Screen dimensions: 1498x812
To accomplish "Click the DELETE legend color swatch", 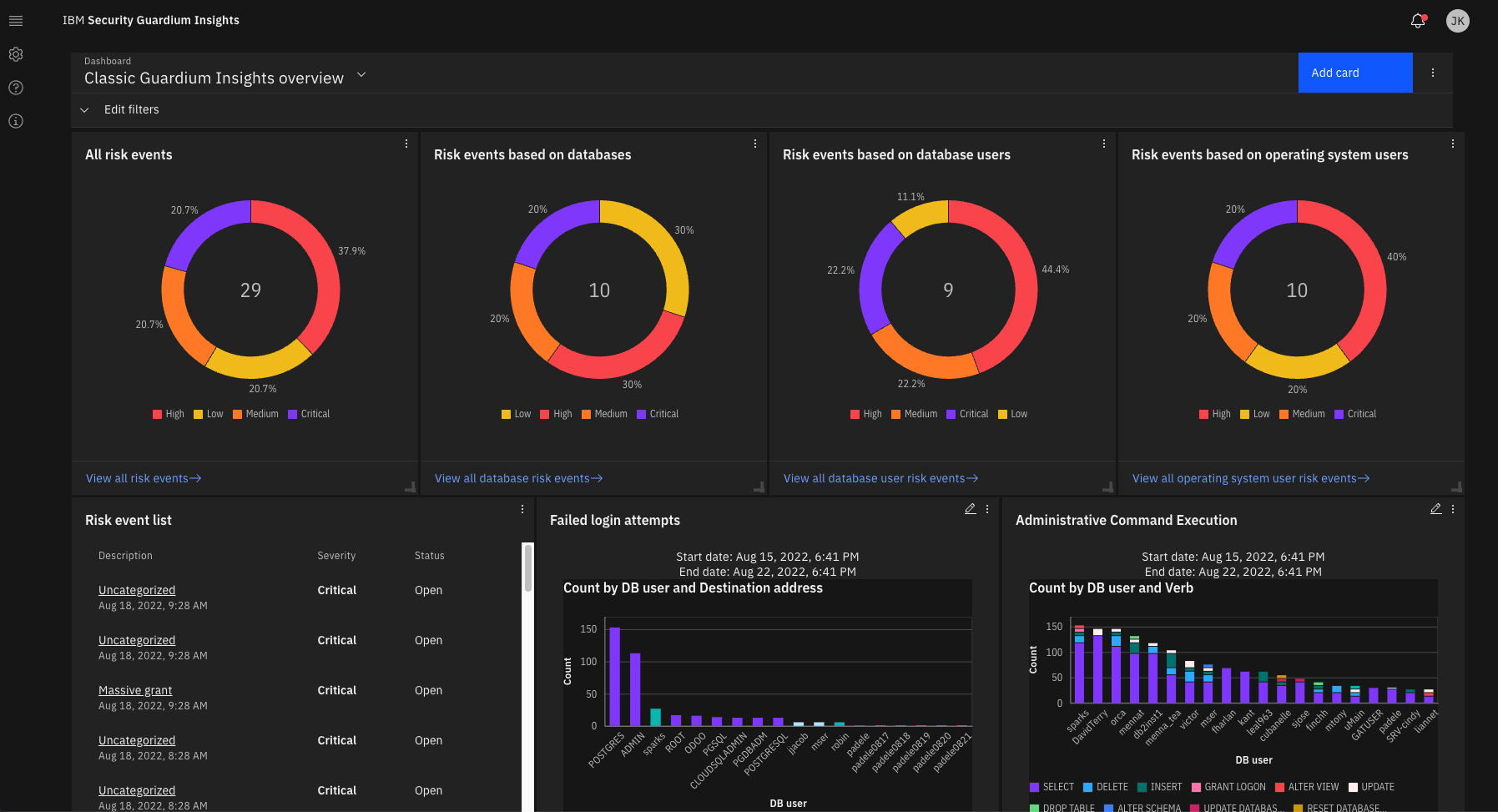I will point(1087,787).
